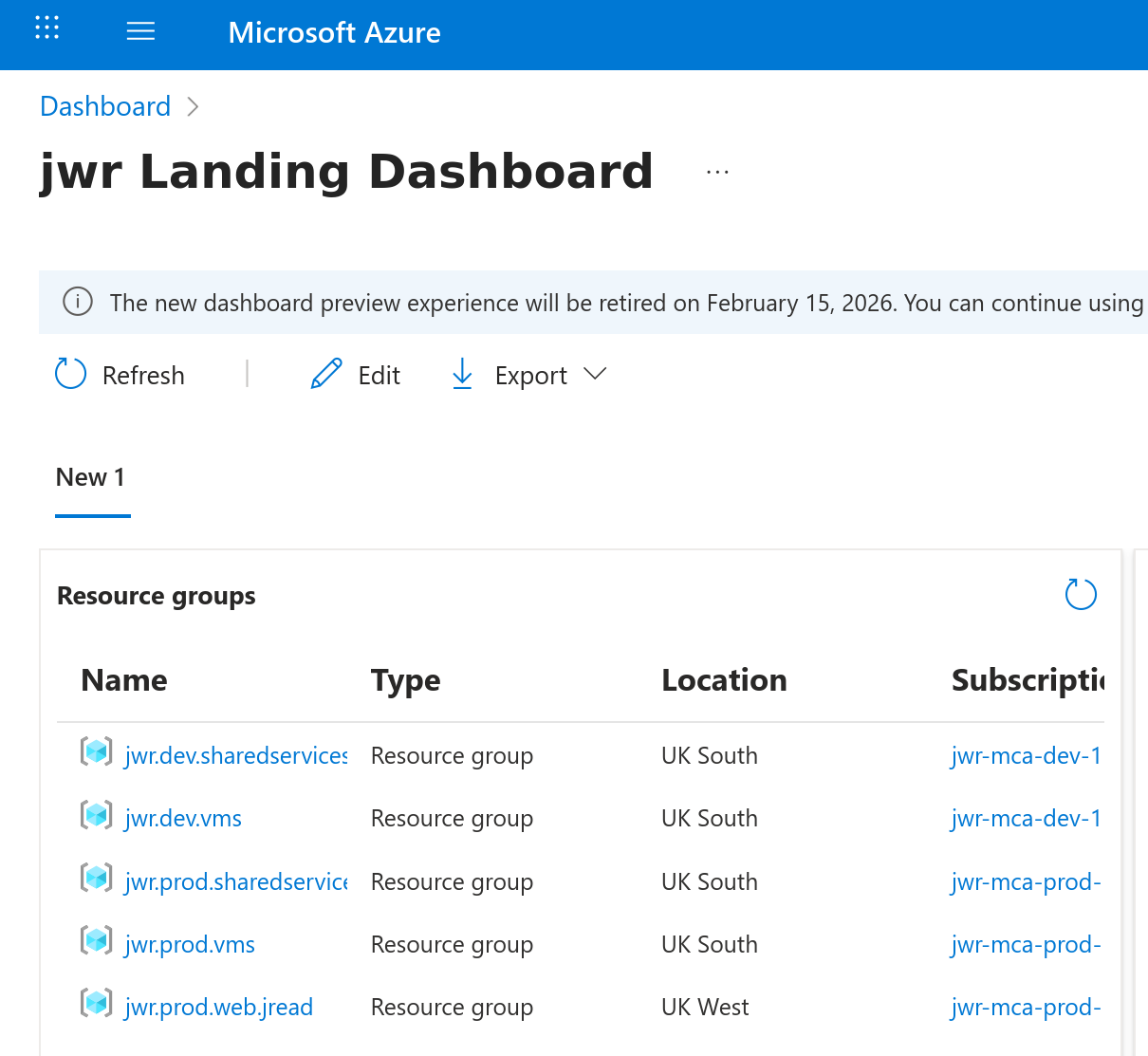Open the hamburger portal menu
The width and height of the screenshot is (1148, 1056).
[140, 31]
